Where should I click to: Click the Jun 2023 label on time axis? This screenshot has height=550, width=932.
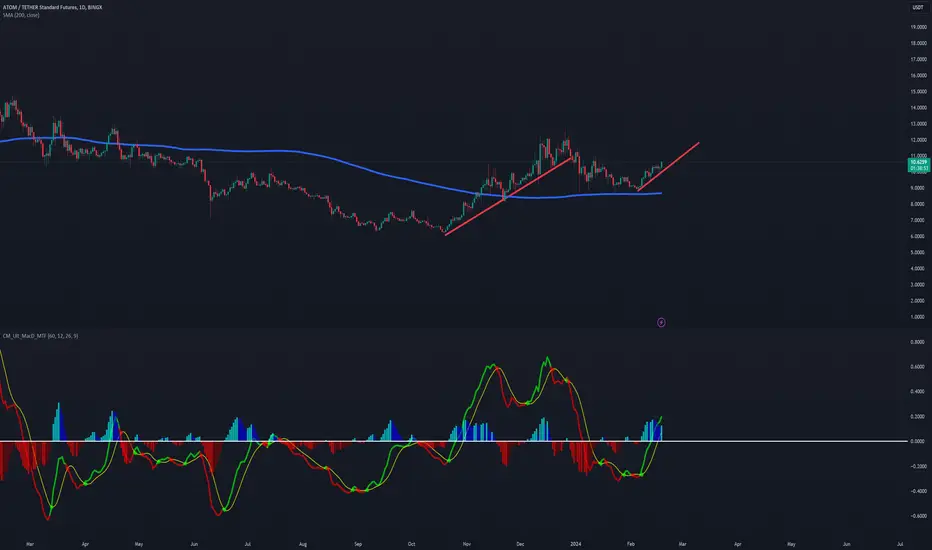tap(194, 544)
